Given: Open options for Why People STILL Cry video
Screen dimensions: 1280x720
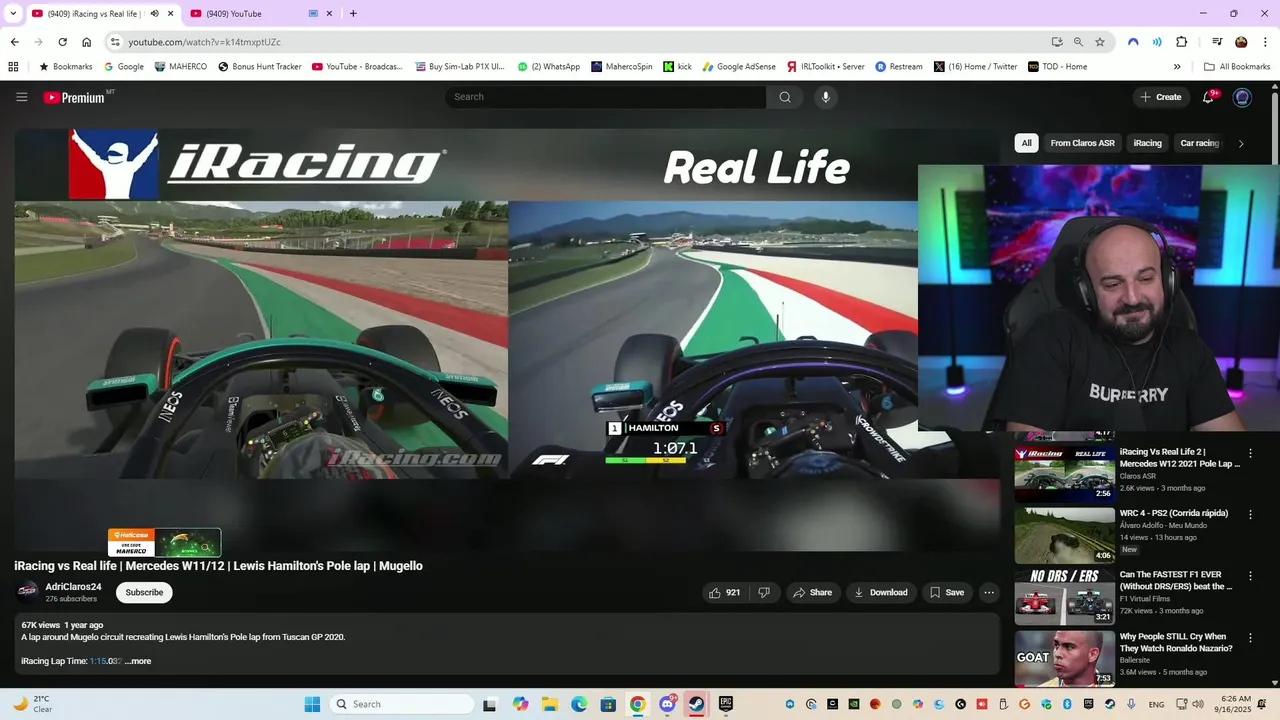Looking at the screenshot, I should pos(1250,637).
